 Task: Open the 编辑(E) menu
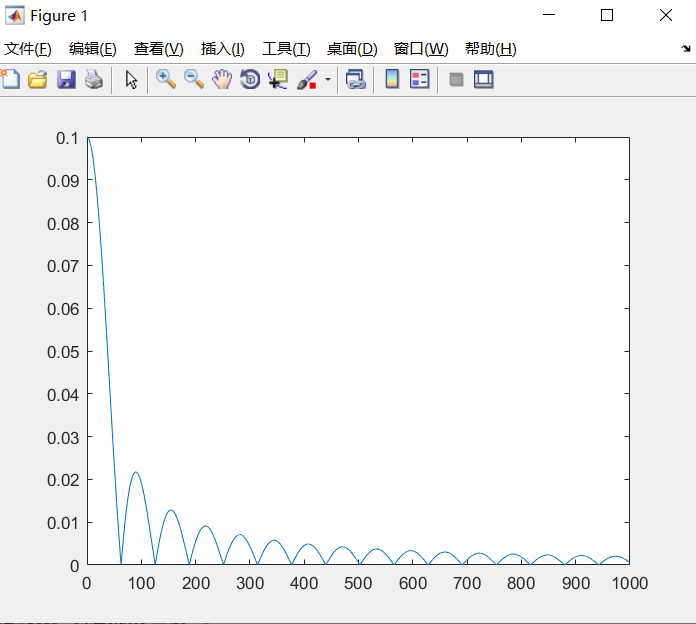93,49
